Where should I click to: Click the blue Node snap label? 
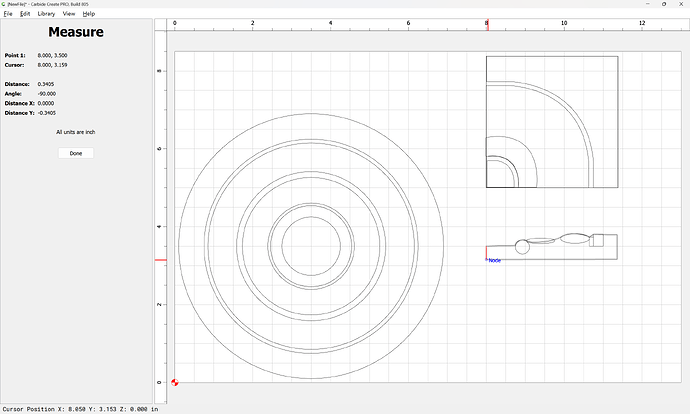(494, 260)
